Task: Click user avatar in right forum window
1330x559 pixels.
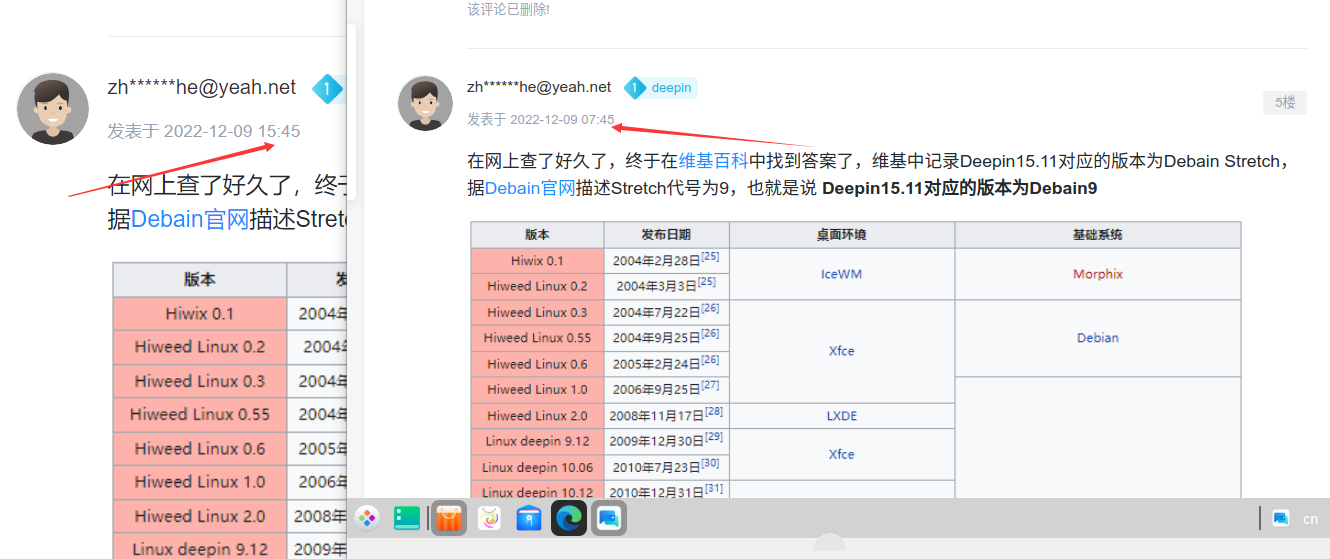Action: coord(427,103)
